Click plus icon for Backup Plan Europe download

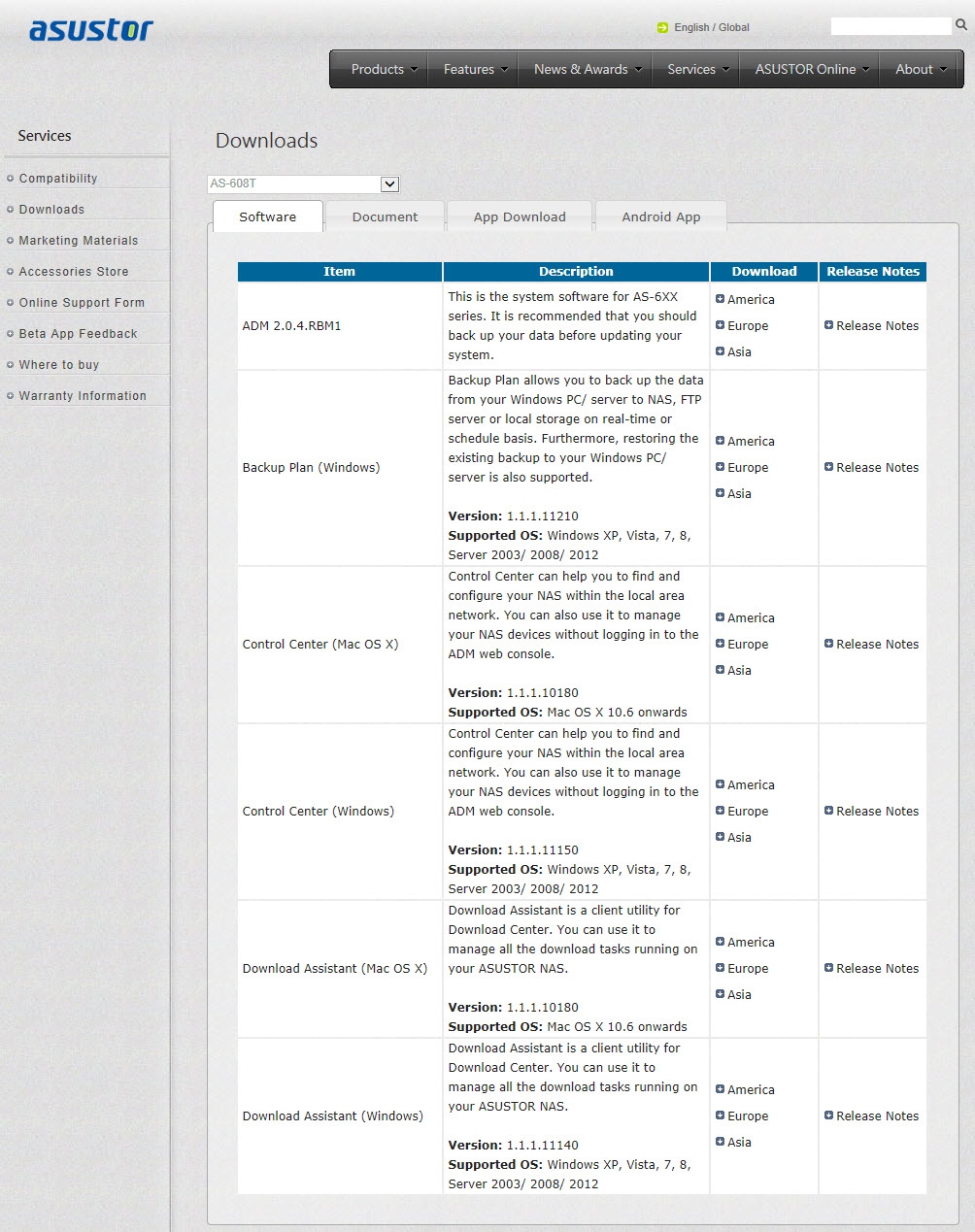pyautogui.click(x=720, y=467)
